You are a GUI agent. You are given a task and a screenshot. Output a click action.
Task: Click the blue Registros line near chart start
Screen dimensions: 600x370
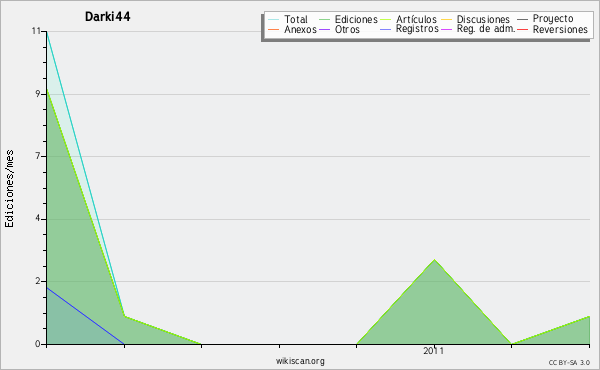tap(85, 316)
